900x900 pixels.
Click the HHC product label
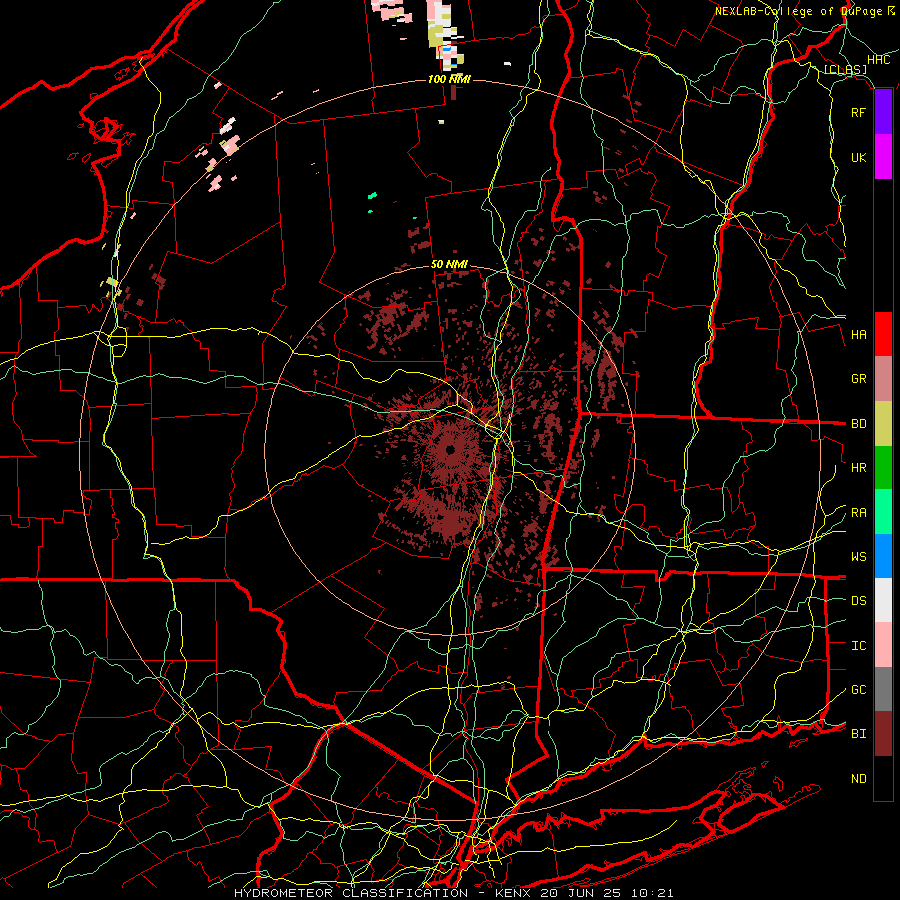coord(878,60)
